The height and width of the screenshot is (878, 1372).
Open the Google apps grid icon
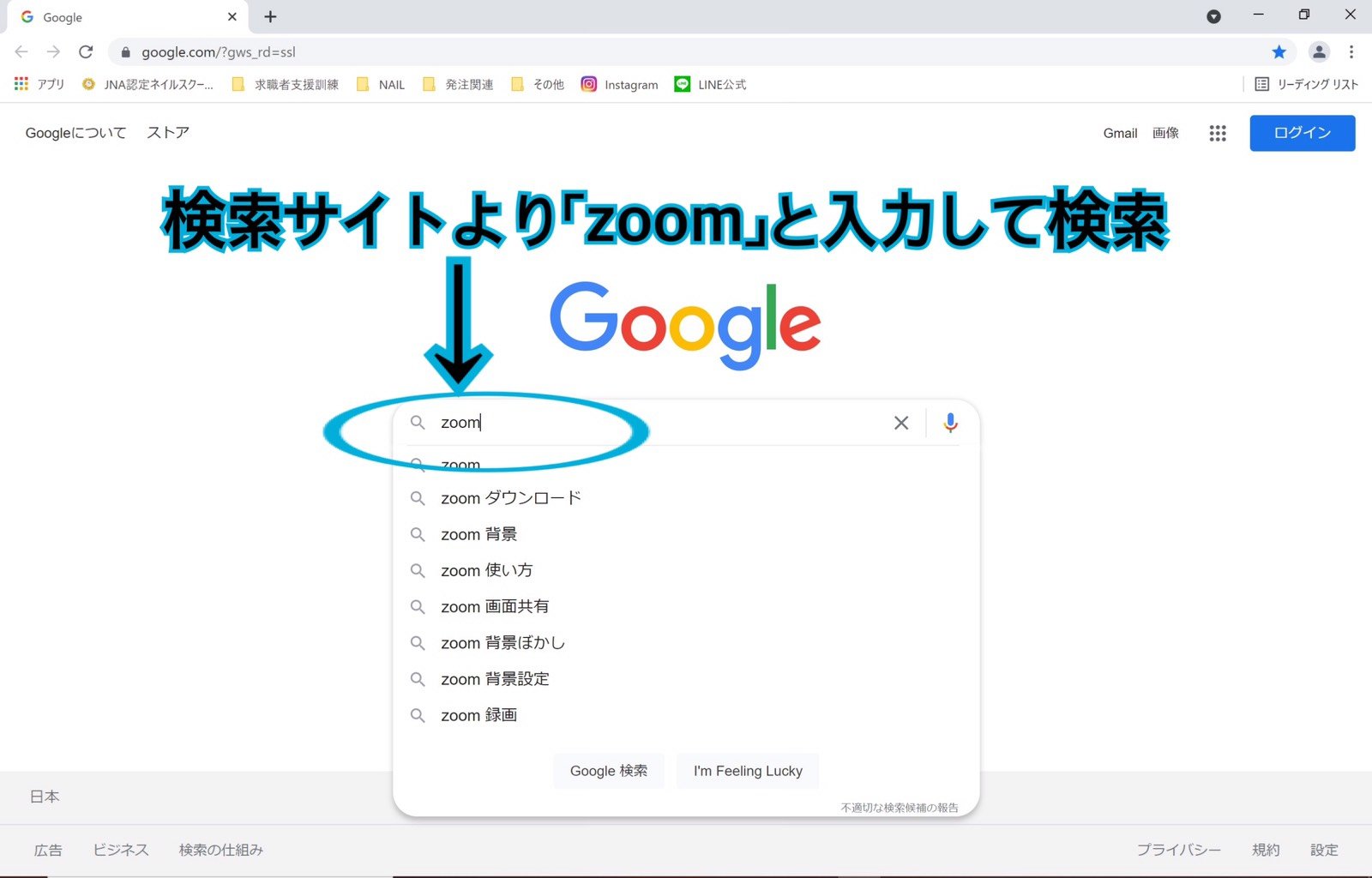pyautogui.click(x=1218, y=133)
